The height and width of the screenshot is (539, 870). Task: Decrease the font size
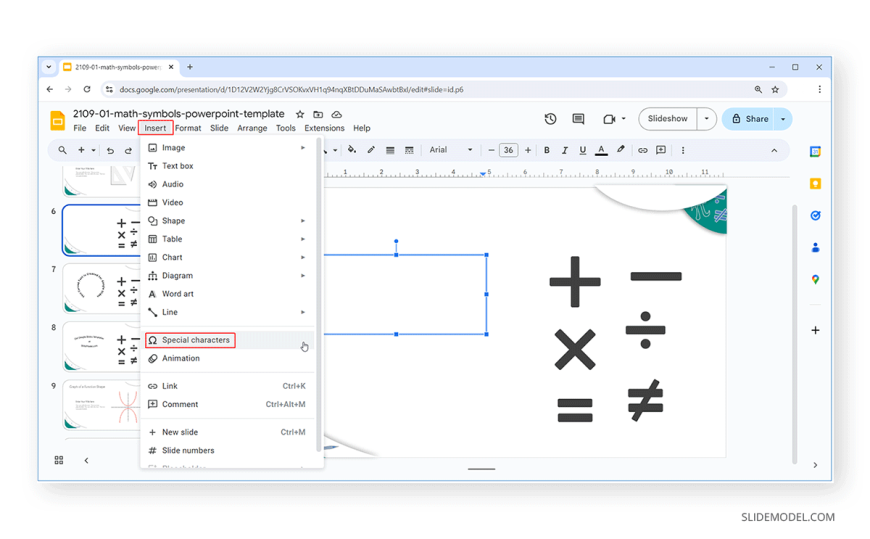click(491, 150)
